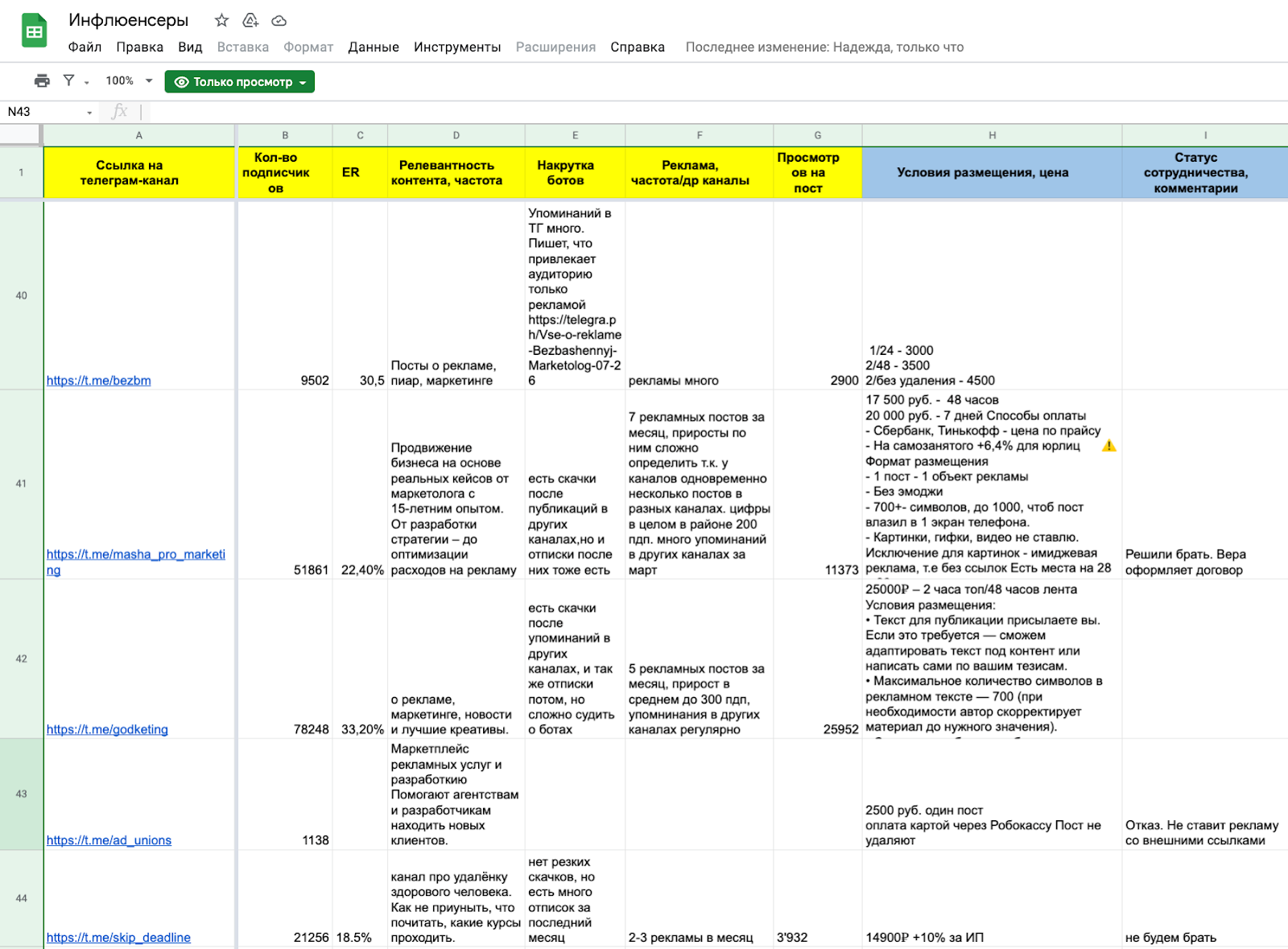This screenshot has height=949, width=1288.
Task: Expand the filter views dropdown arrow
Action: click(86, 82)
